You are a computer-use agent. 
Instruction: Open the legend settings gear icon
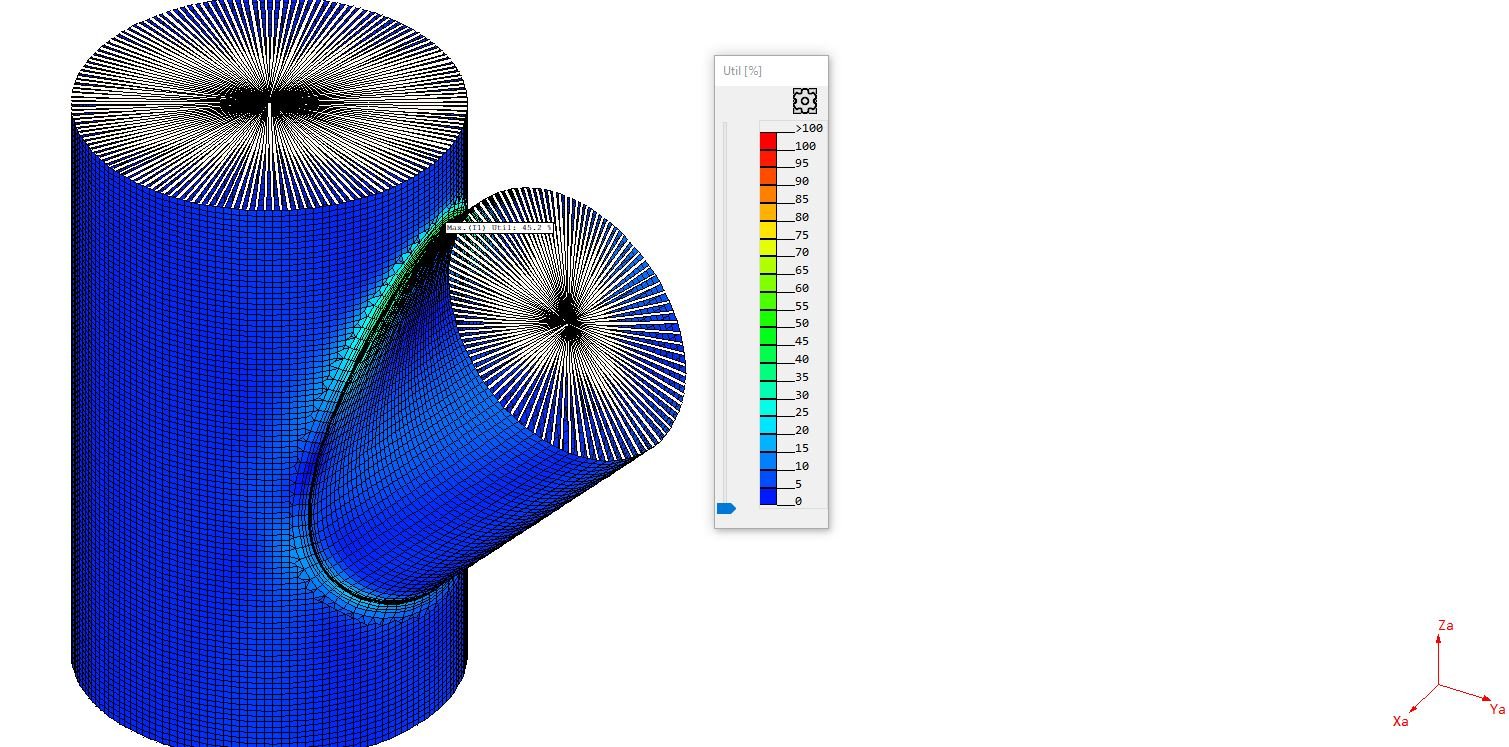point(805,100)
